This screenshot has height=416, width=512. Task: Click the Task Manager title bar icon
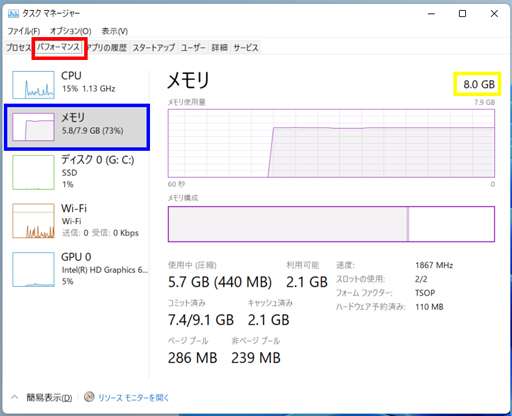click(13, 14)
